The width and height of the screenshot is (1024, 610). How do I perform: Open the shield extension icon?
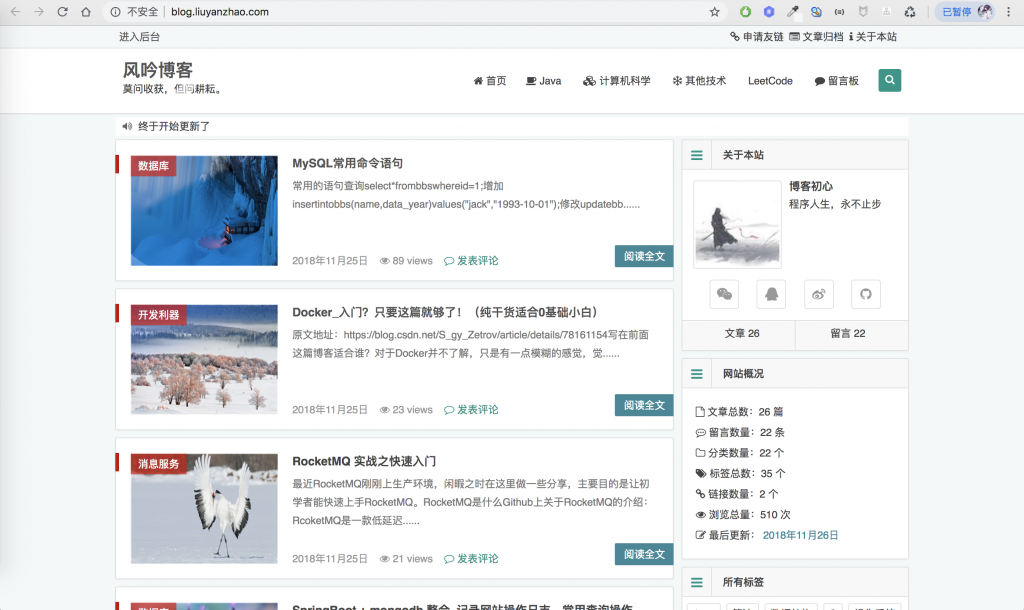(x=863, y=12)
